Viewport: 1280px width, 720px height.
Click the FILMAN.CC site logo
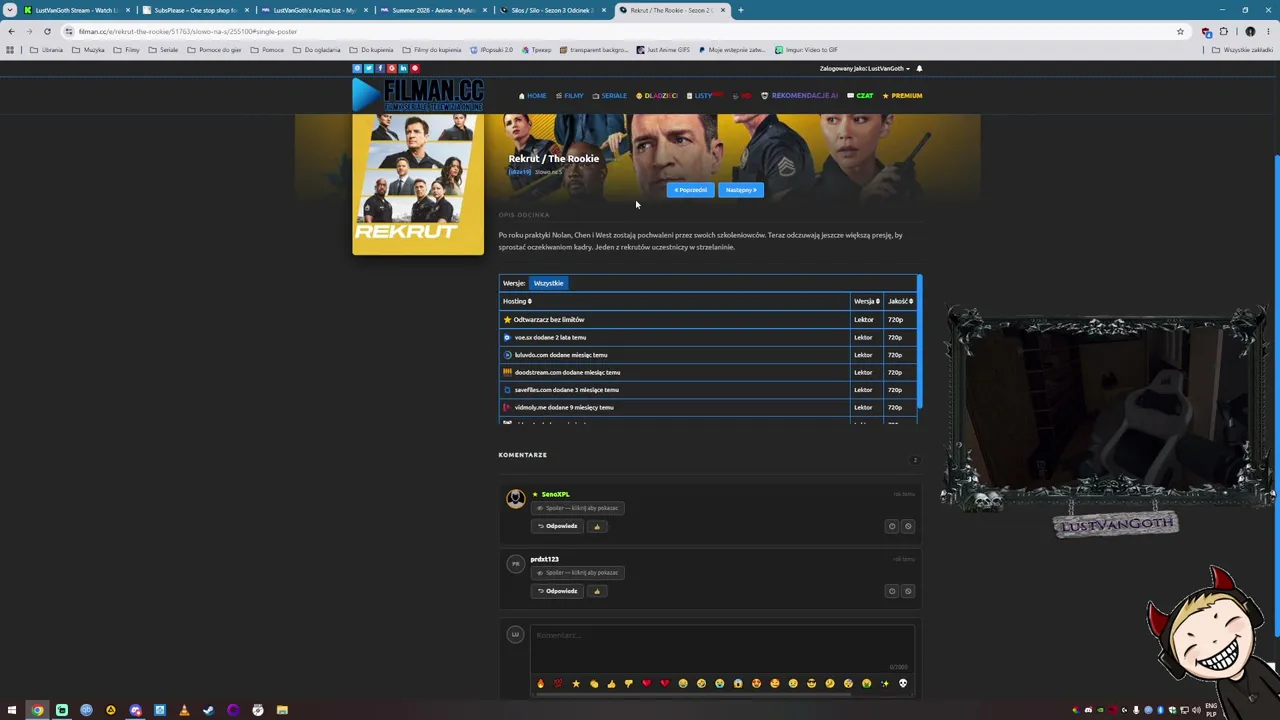[x=418, y=94]
